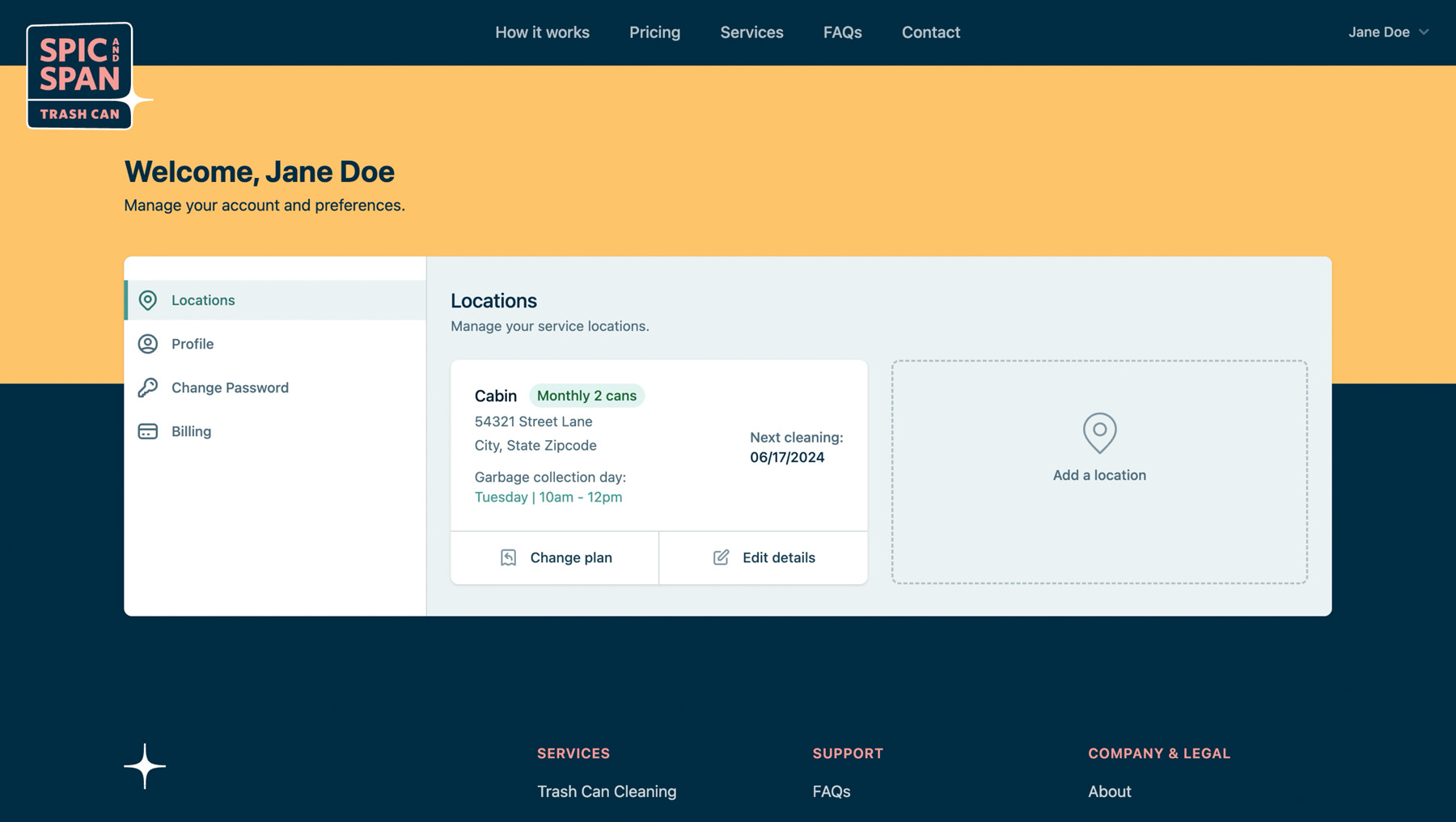This screenshot has width=1456, height=822.
Task: Click the Next cleaning label
Action: coord(796,437)
